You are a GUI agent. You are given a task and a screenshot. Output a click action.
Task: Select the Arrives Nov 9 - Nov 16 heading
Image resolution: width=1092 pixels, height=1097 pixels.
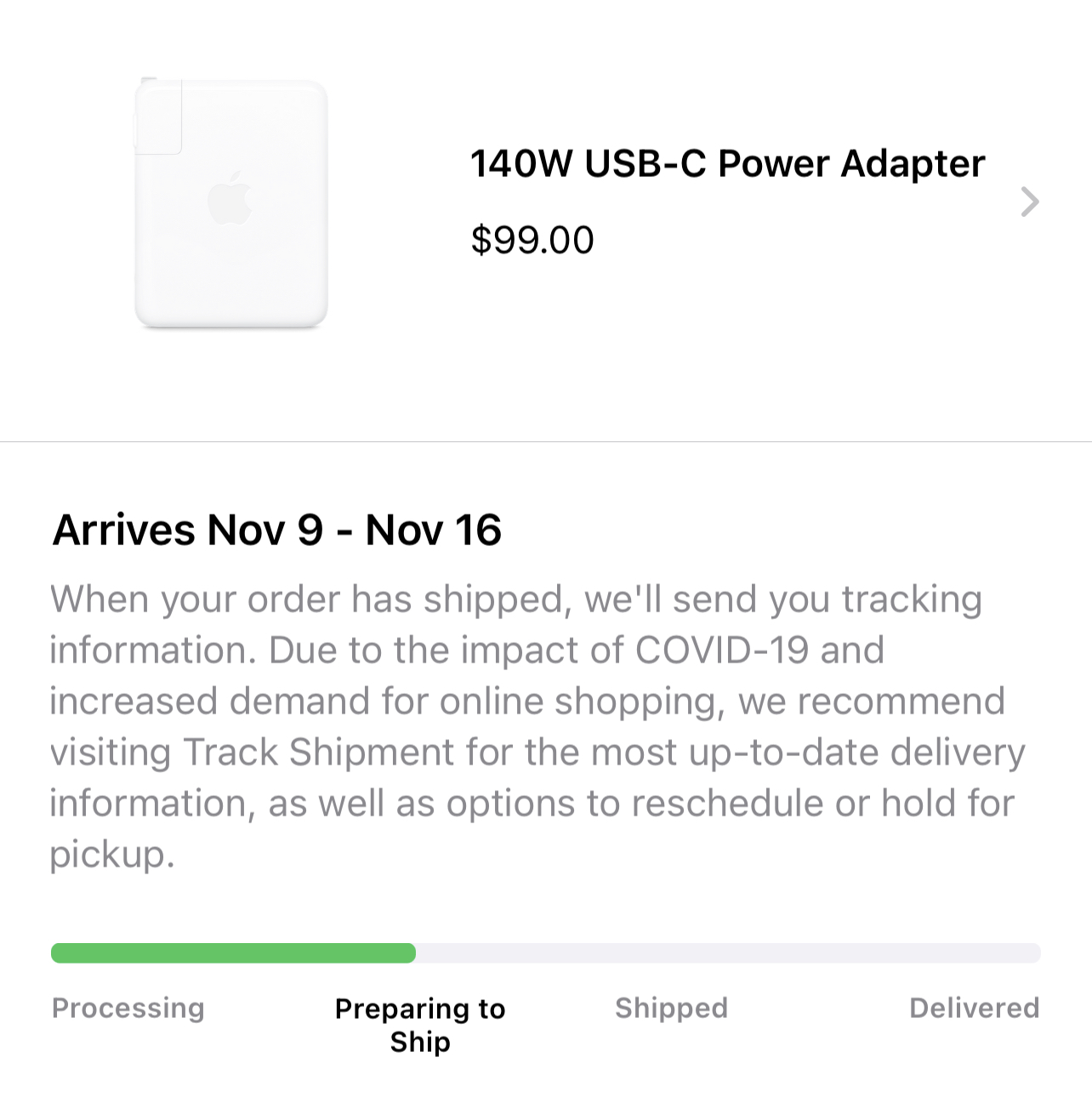tap(277, 530)
